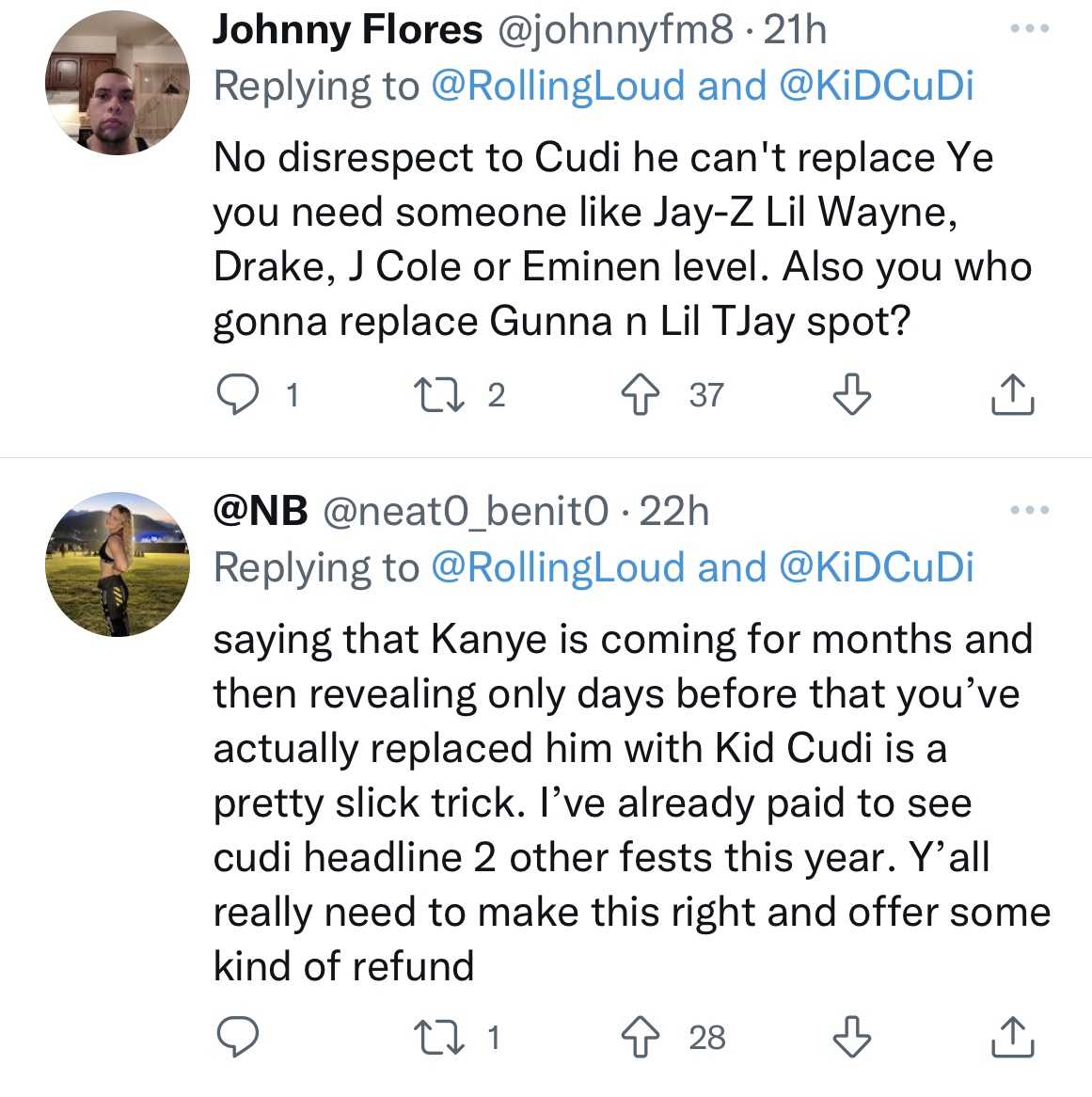The image size is (1092, 1097).
Task: Downvote @NB's refund comment
Action: pos(852,1037)
